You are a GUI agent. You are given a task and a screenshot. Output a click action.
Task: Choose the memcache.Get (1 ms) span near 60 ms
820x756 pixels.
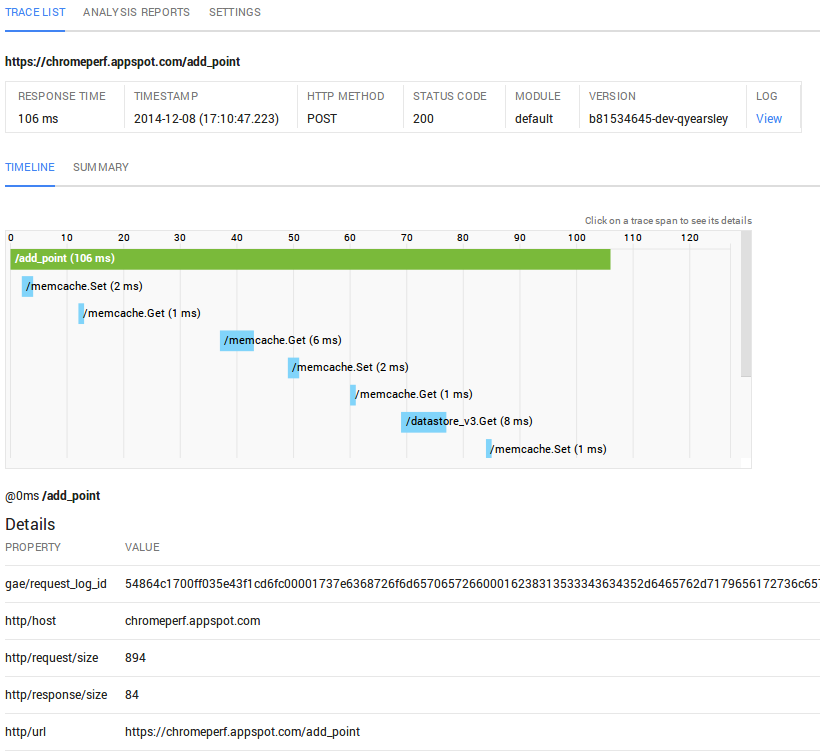coord(353,395)
